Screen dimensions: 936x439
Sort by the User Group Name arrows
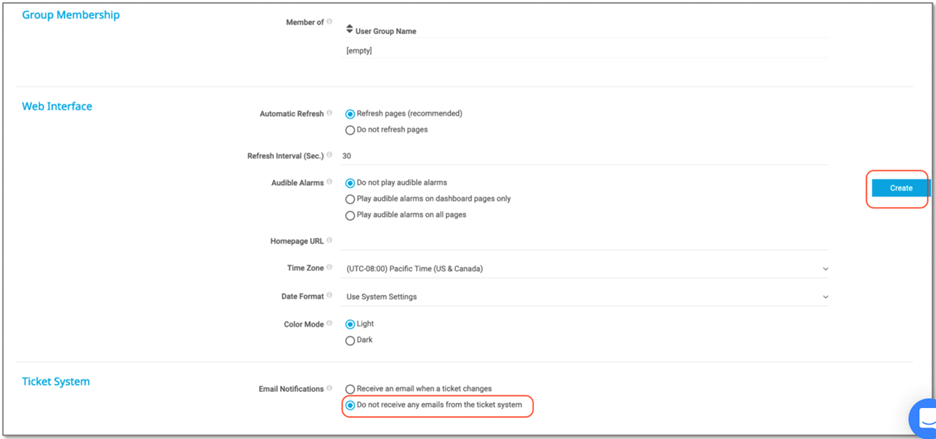point(350,30)
